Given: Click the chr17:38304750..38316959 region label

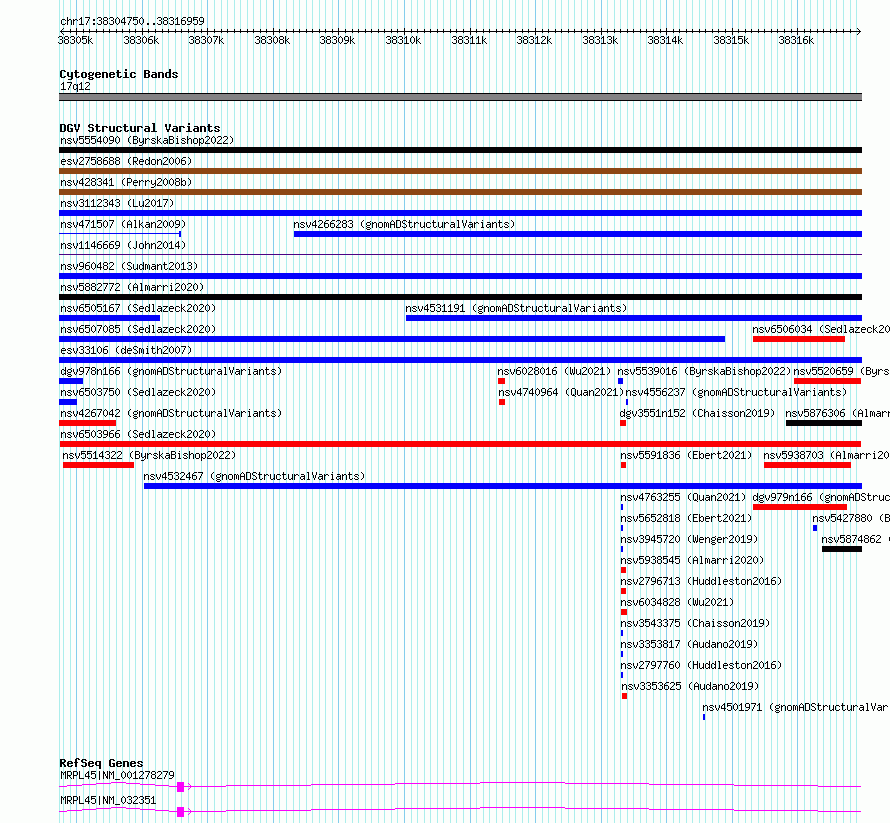Looking at the screenshot, I should 132,21.
